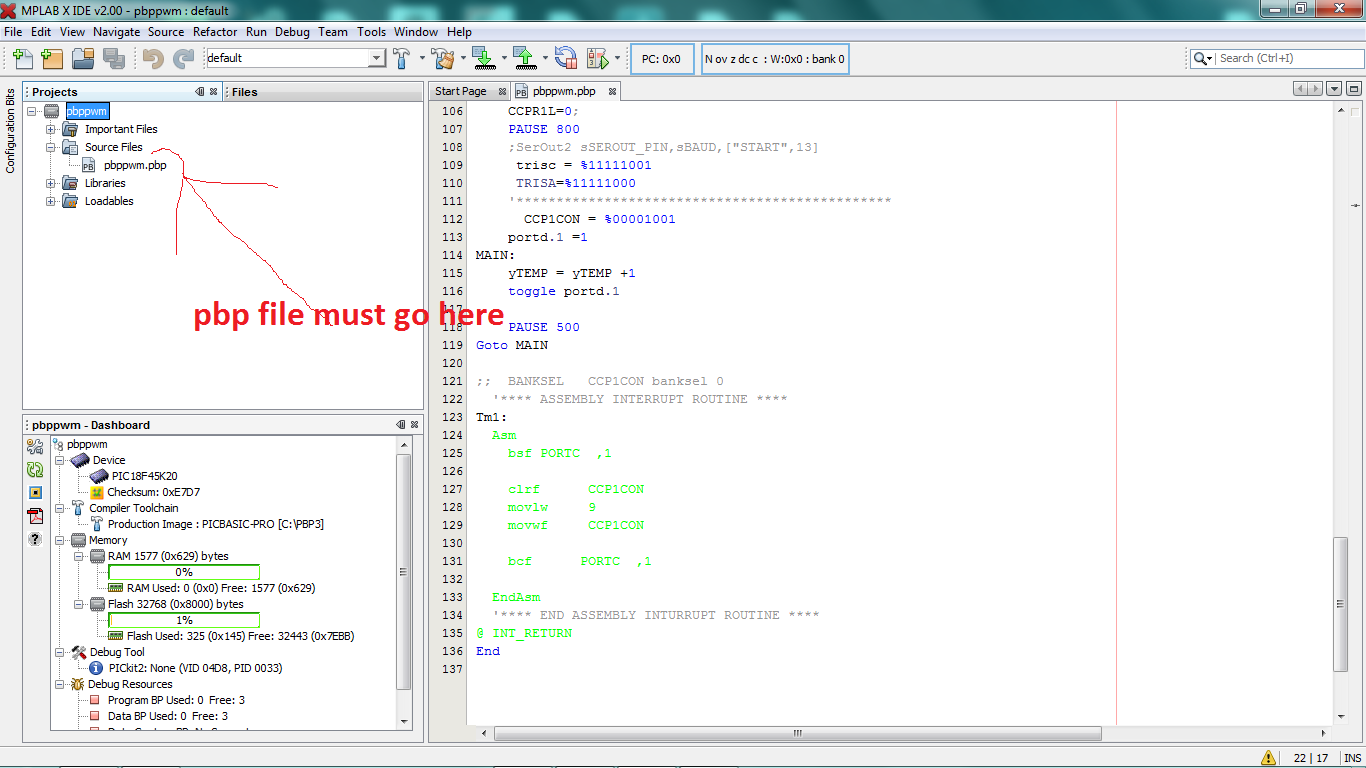Click the Flash 1% usage bar
The width and height of the screenshot is (1366, 768).
tap(184, 620)
